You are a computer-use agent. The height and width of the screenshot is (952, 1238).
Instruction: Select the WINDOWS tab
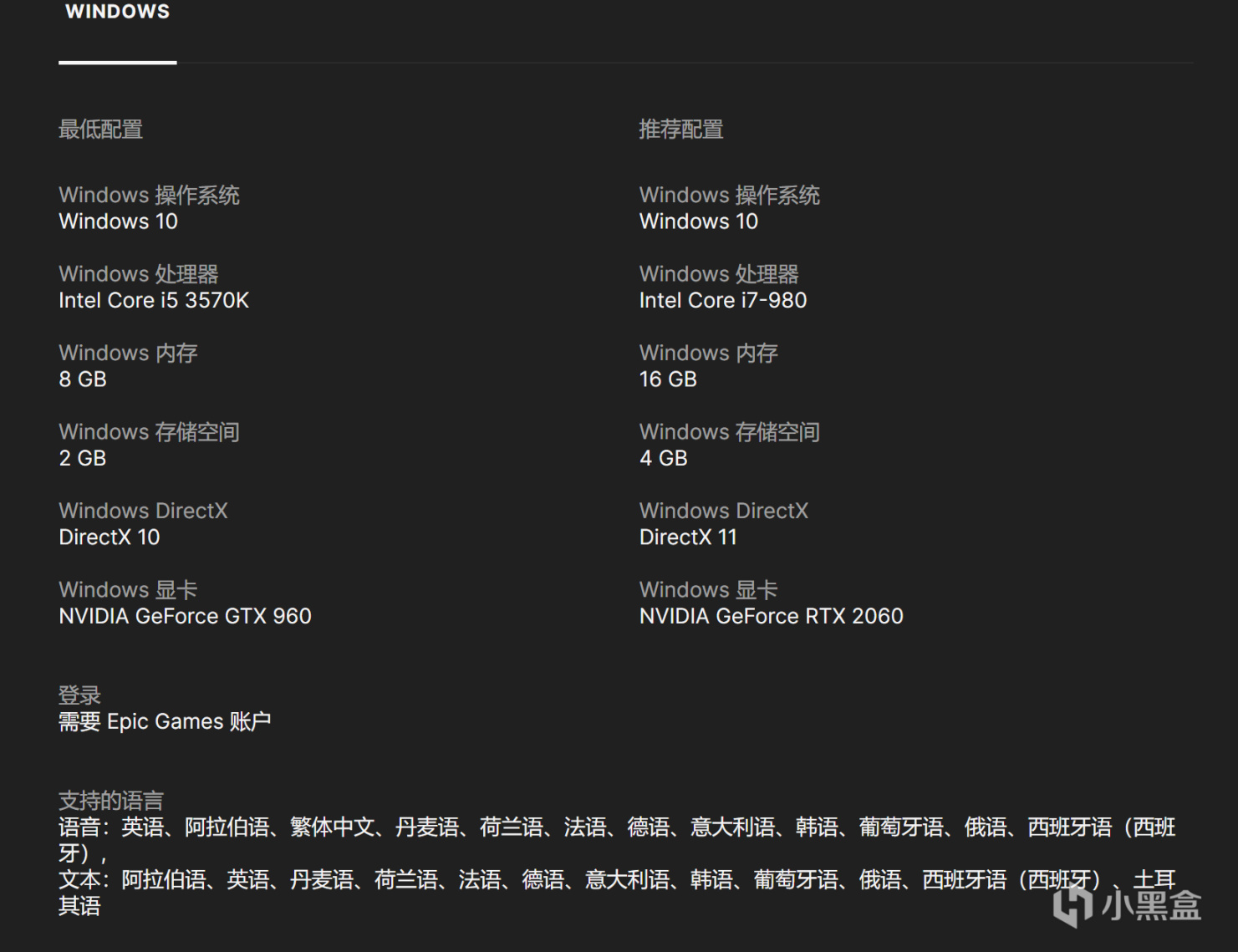[x=118, y=12]
